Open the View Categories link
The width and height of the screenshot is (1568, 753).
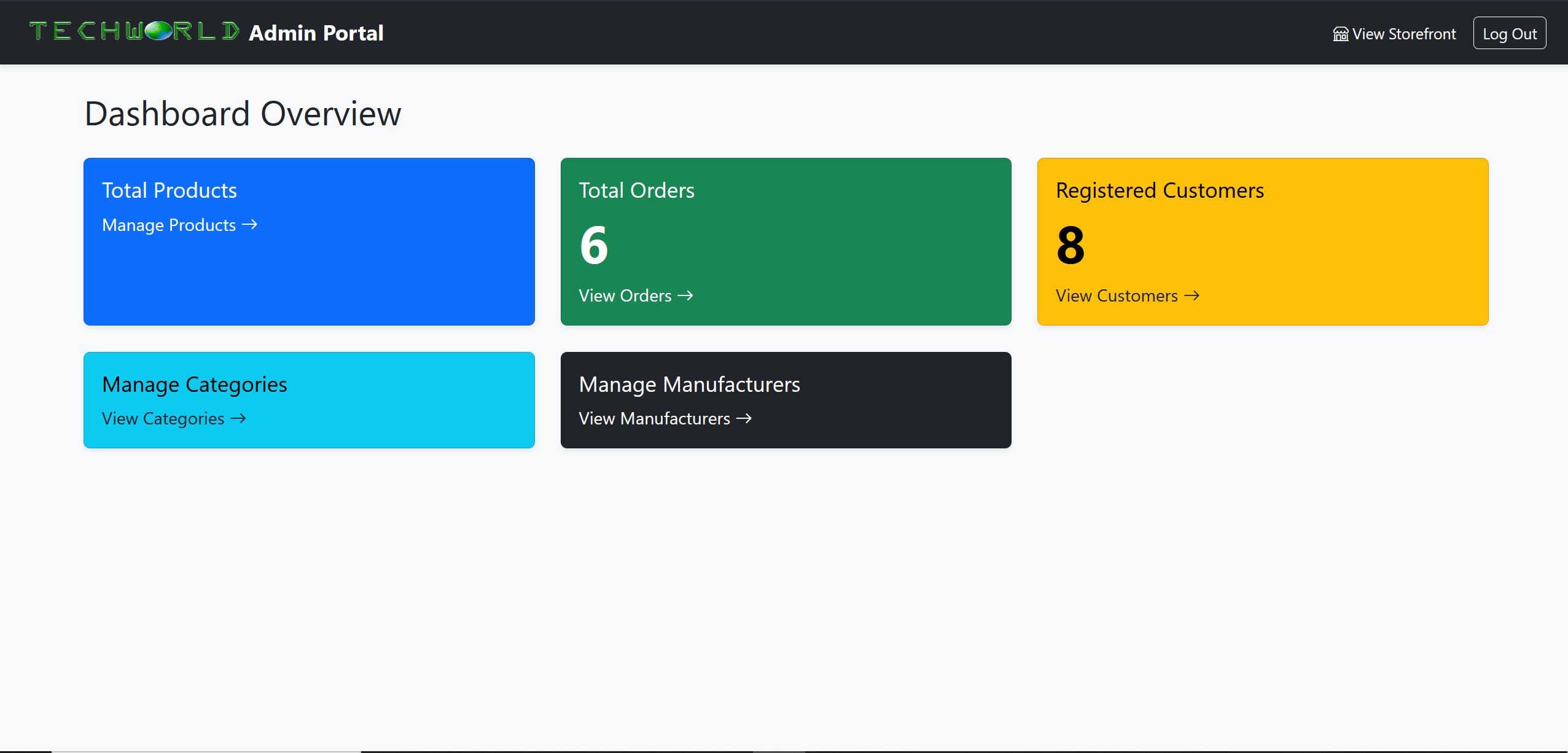pyautogui.click(x=174, y=418)
